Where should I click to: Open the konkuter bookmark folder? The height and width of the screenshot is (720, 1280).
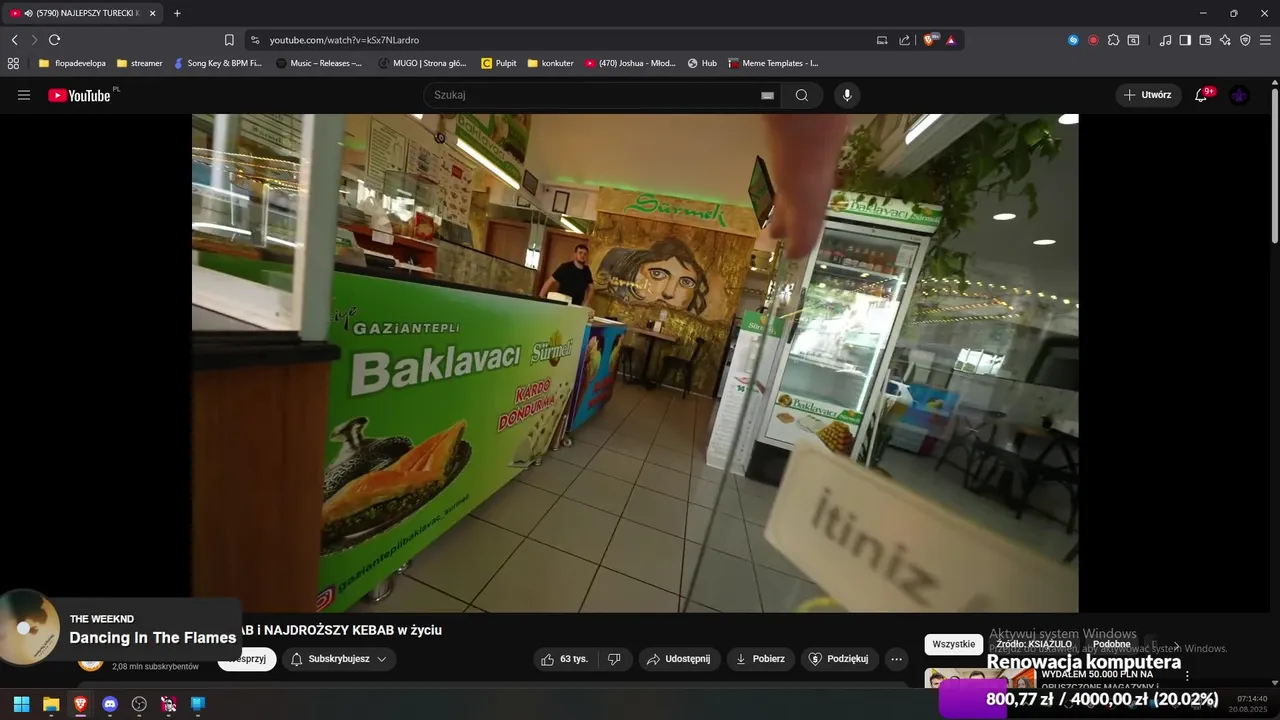550,63
